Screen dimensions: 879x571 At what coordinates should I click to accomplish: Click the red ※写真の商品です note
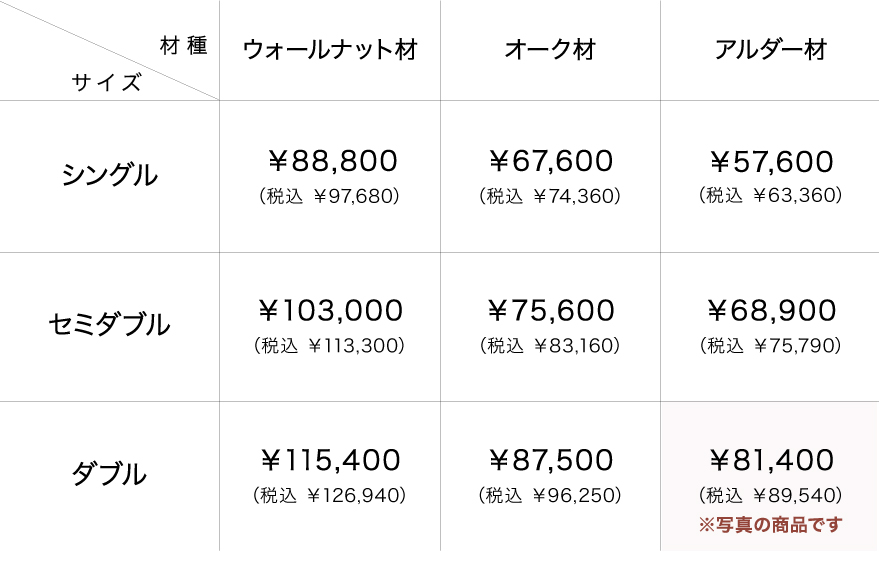pyautogui.click(x=770, y=525)
